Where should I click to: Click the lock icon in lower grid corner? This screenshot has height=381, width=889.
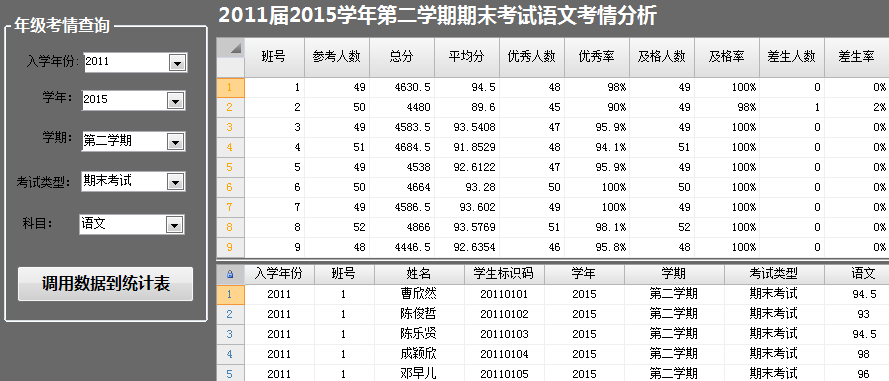coord(230,274)
